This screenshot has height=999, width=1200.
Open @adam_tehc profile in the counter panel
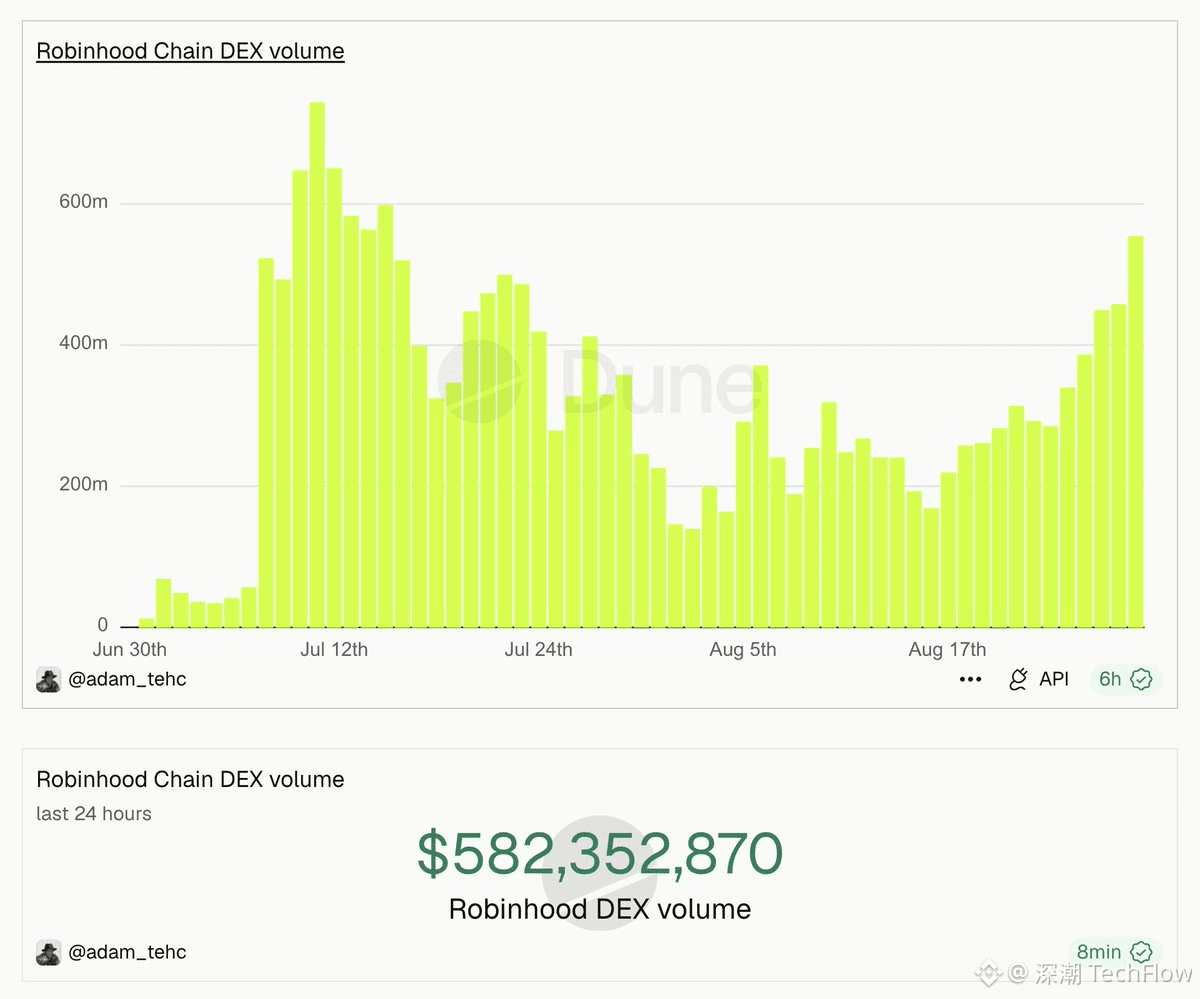tap(127, 952)
